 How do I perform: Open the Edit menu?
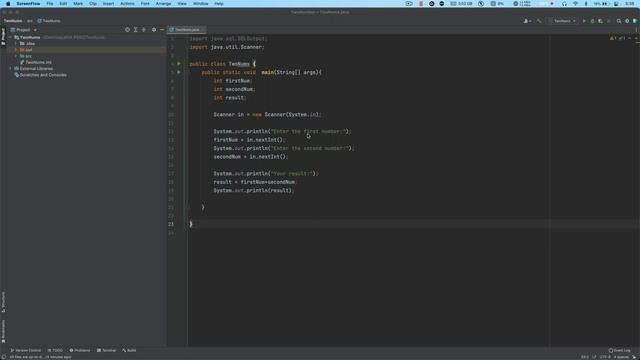point(63,4)
